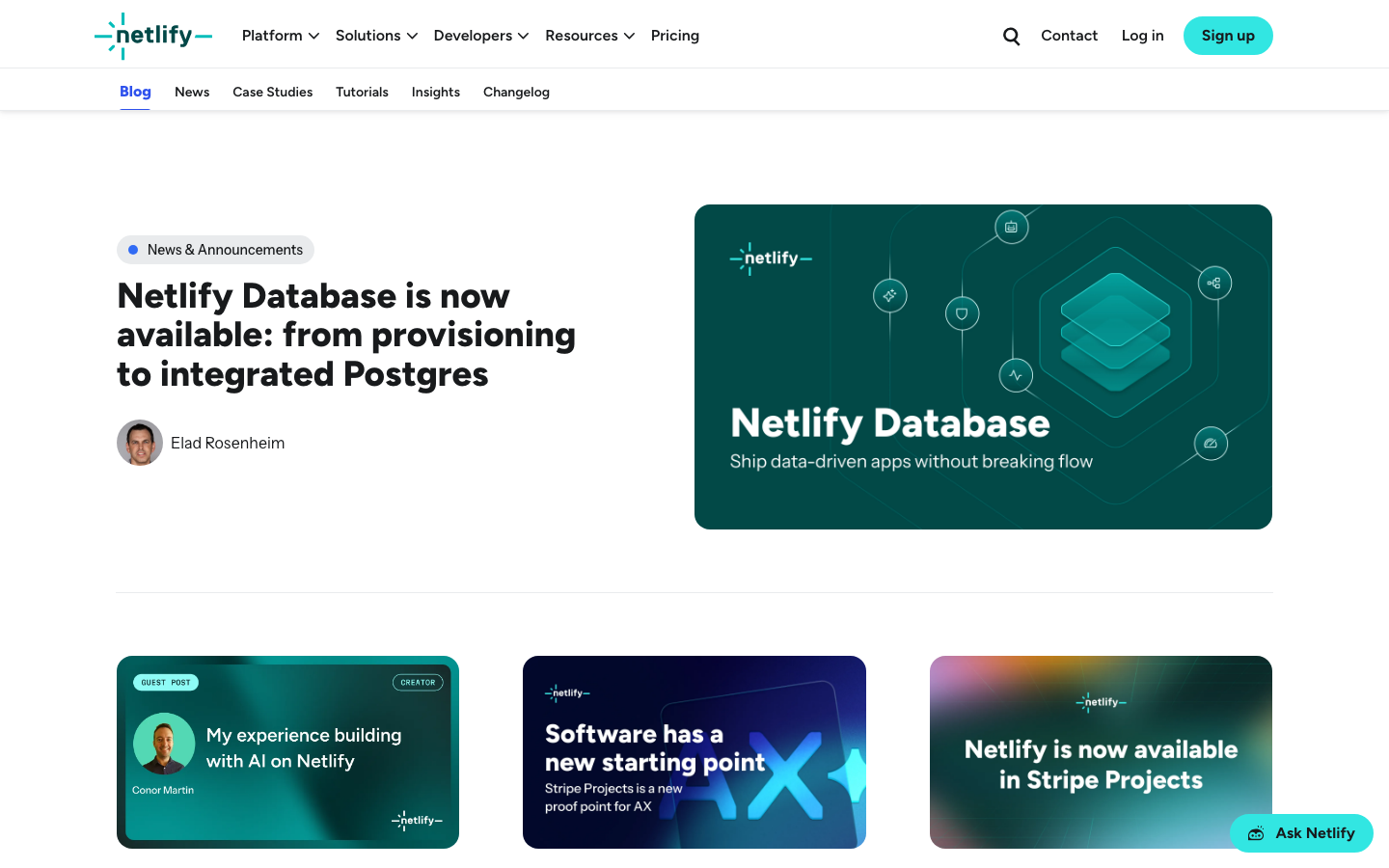Click the Sign up button
The width and height of the screenshot is (1389, 868).
coord(1228,36)
